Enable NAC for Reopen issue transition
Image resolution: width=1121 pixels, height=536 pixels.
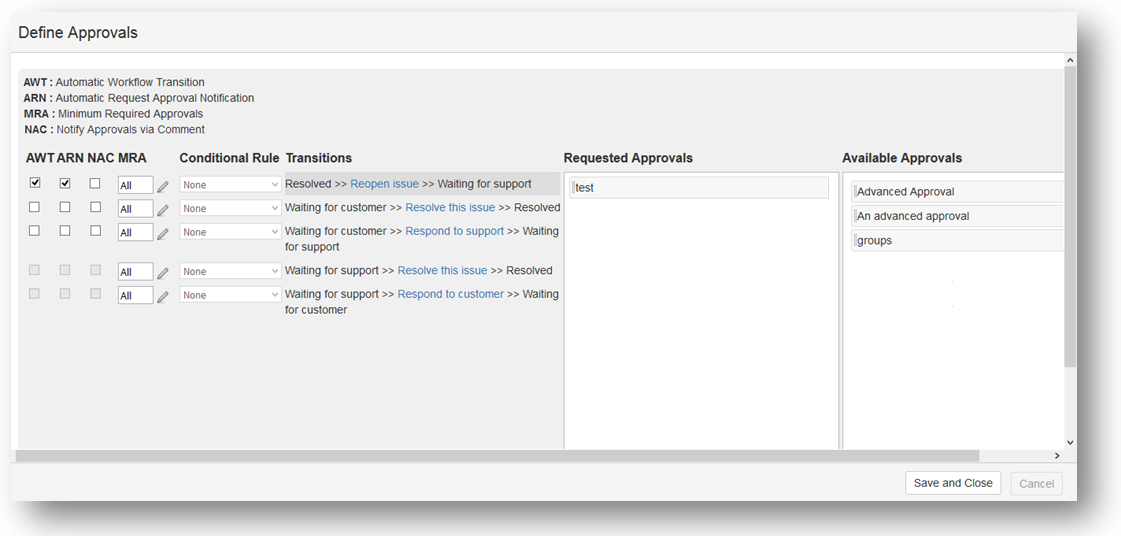point(95,183)
